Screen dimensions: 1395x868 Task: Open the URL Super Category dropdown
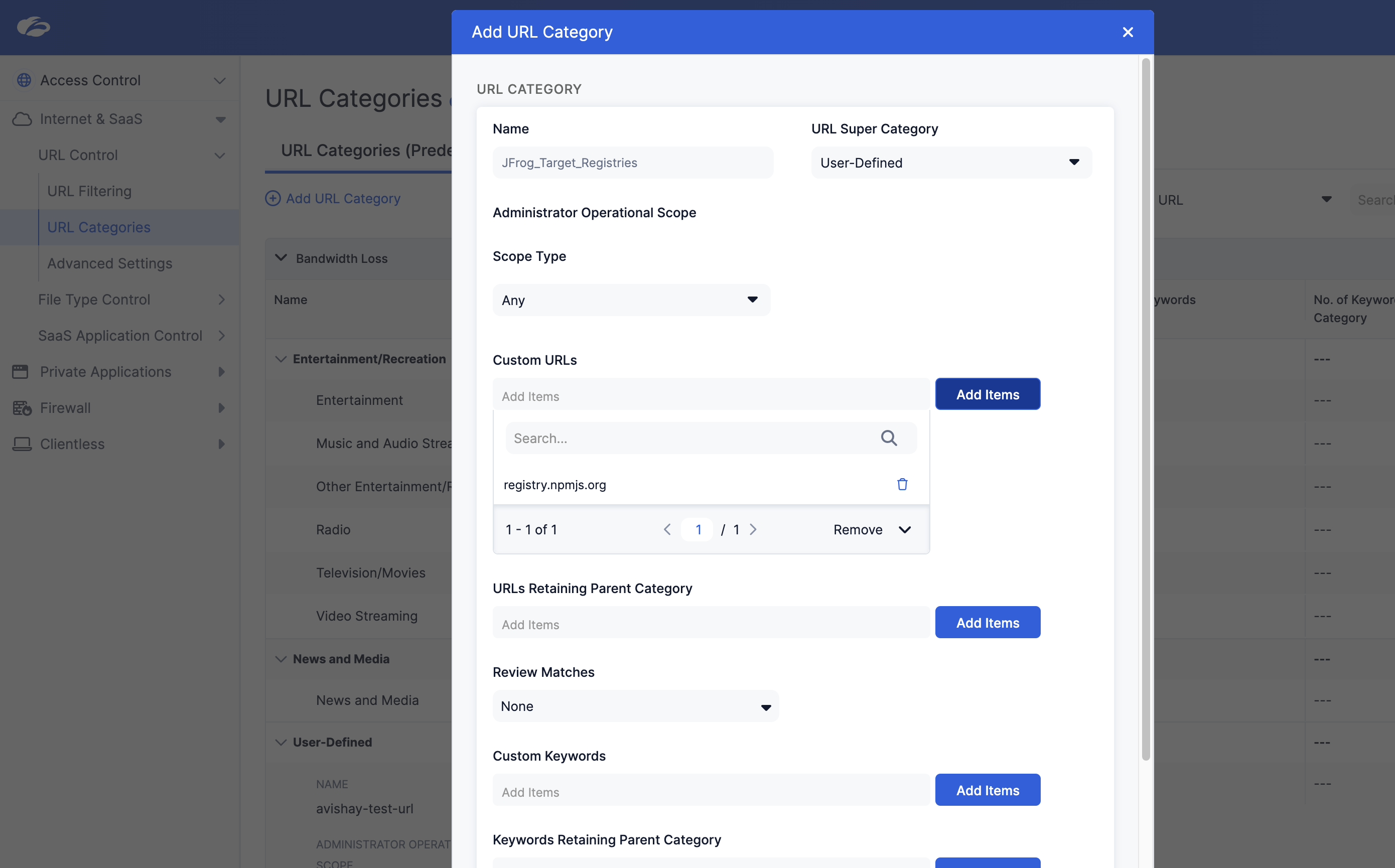(951, 163)
